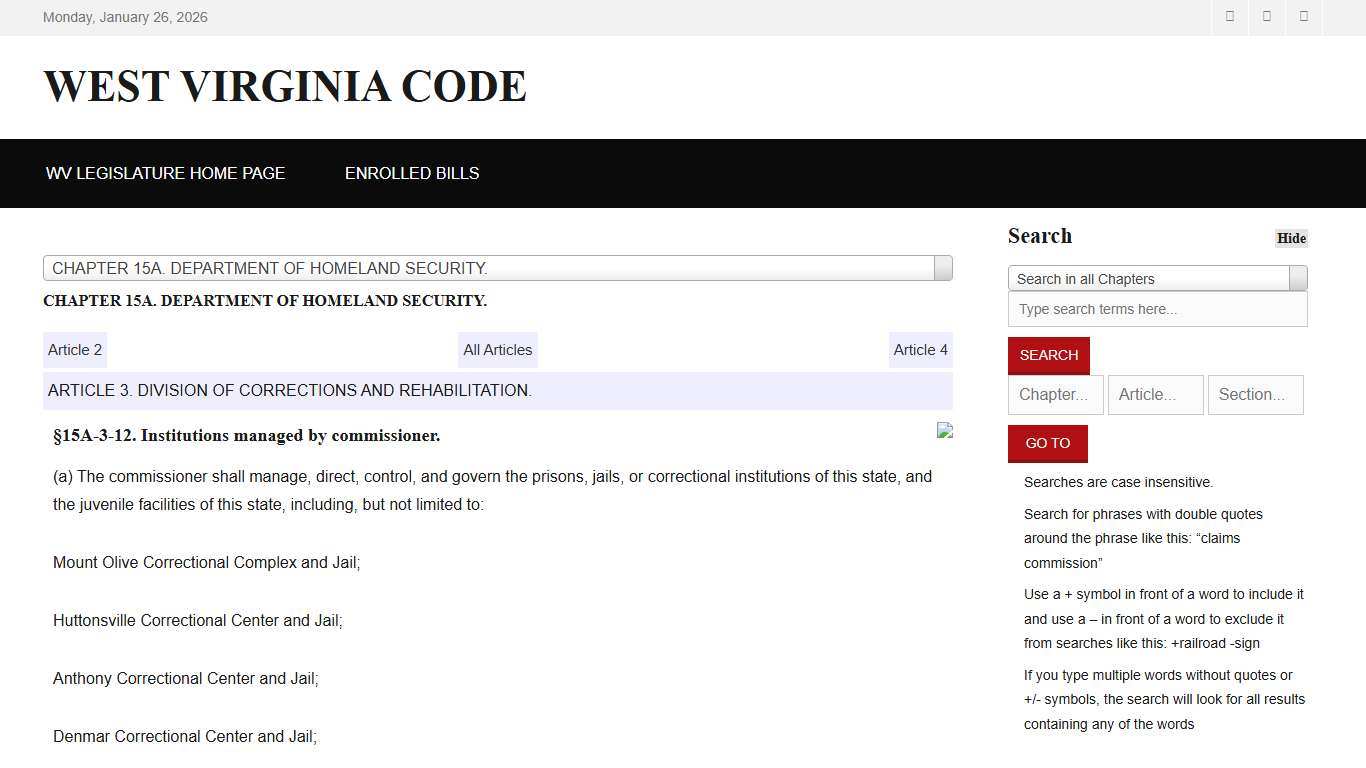The image size is (1366, 768).
Task: Click the rightmost icon in the top-right header
Action: (x=1303, y=17)
